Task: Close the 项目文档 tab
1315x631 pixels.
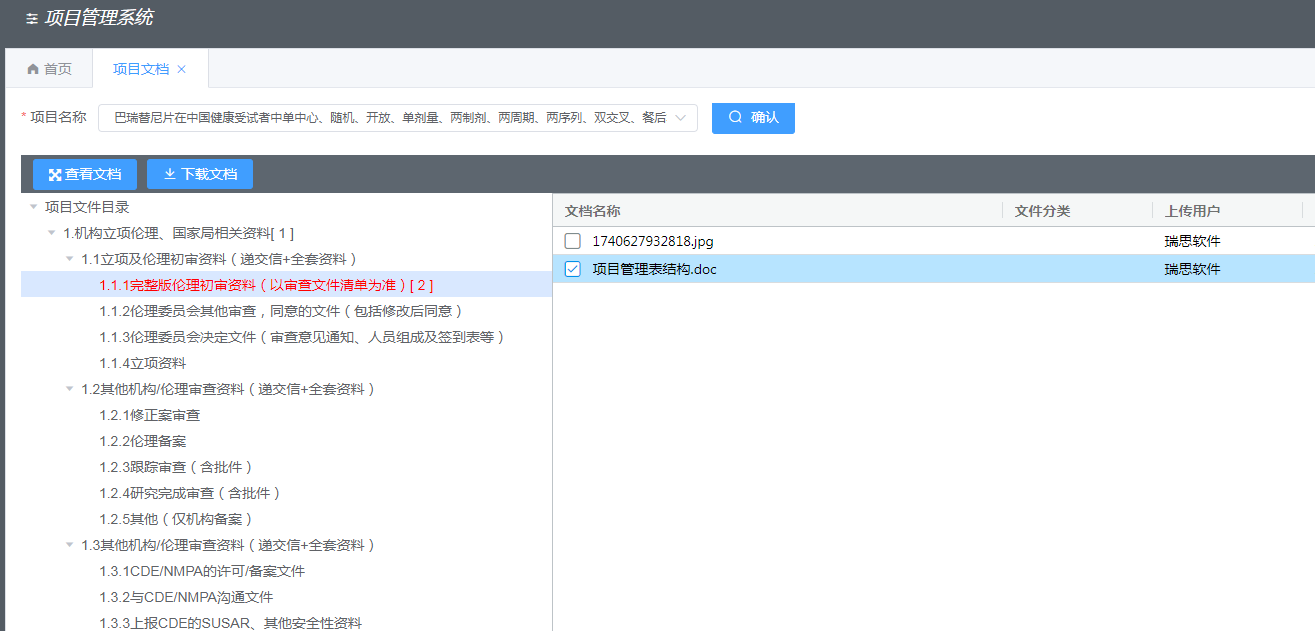Action: pos(181,69)
